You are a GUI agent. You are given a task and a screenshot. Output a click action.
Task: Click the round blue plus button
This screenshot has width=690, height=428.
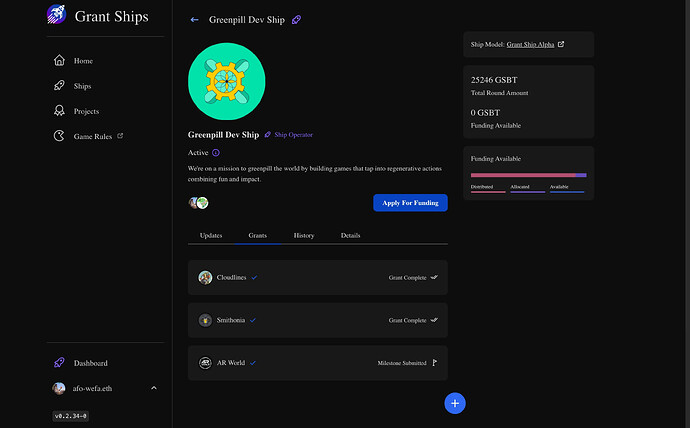click(455, 403)
